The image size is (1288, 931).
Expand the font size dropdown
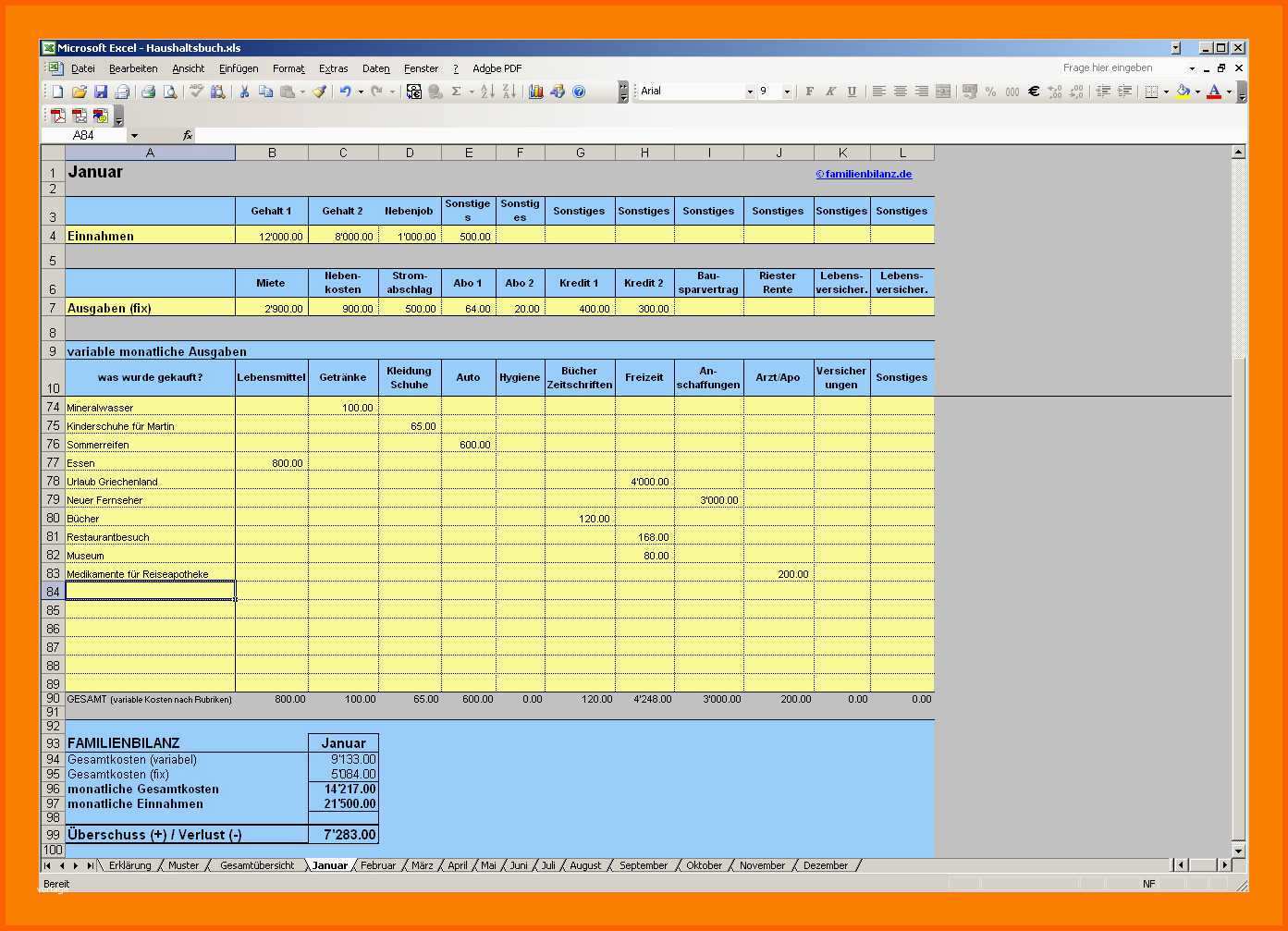pyautogui.click(x=787, y=92)
